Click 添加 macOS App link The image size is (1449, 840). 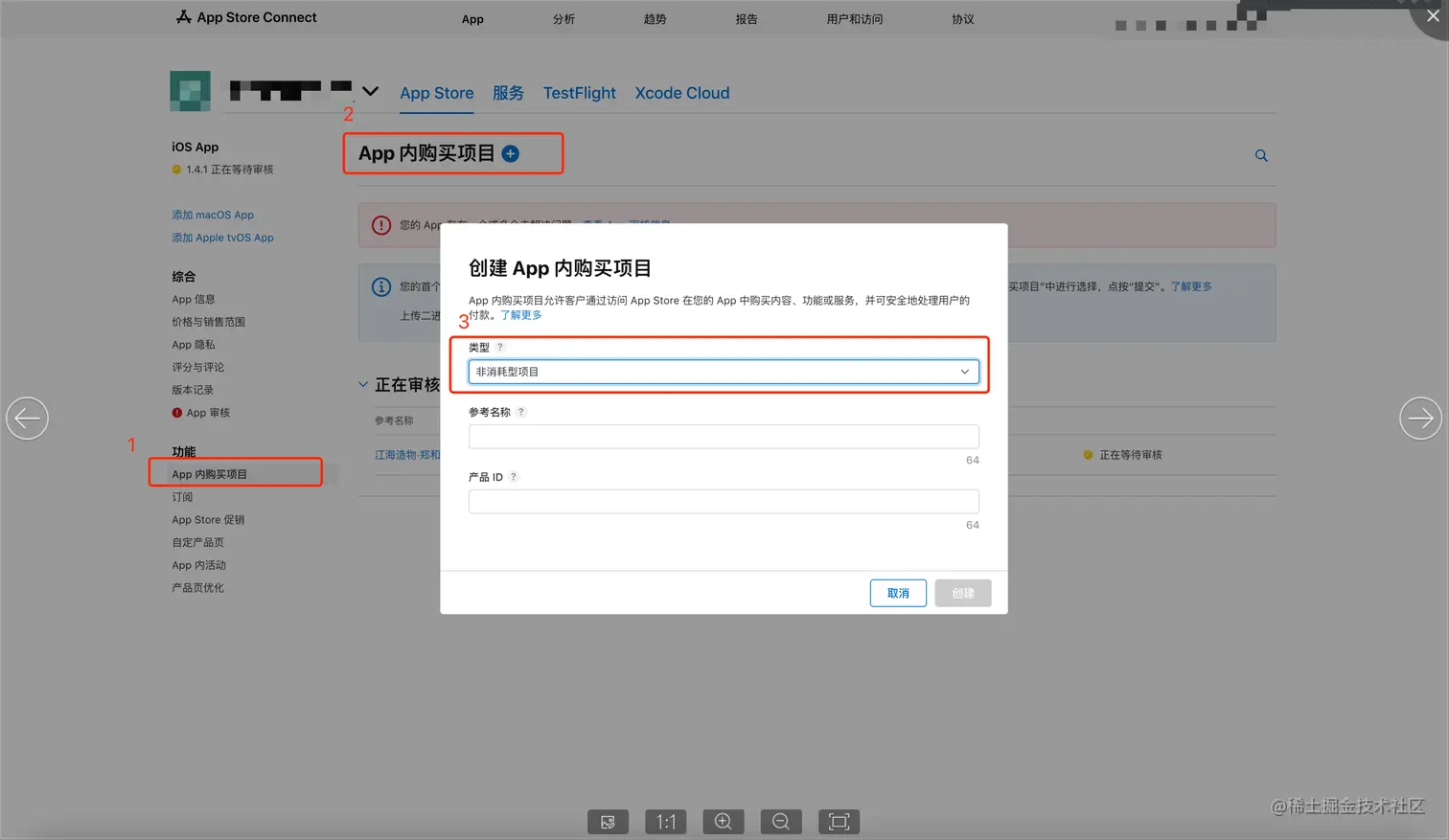[x=213, y=215]
